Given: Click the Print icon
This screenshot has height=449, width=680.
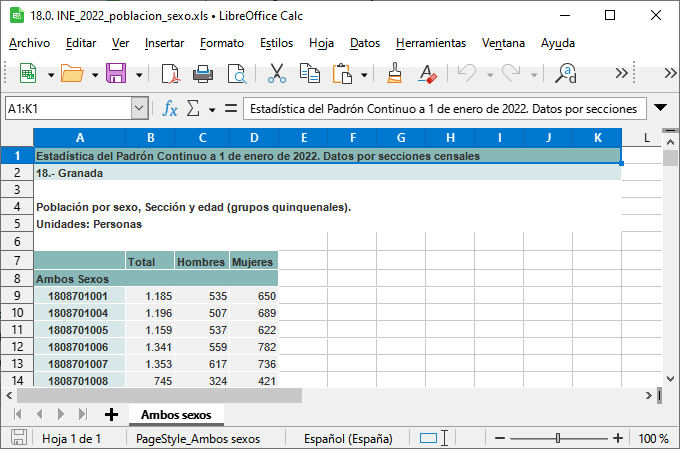Looking at the screenshot, I should (203, 73).
